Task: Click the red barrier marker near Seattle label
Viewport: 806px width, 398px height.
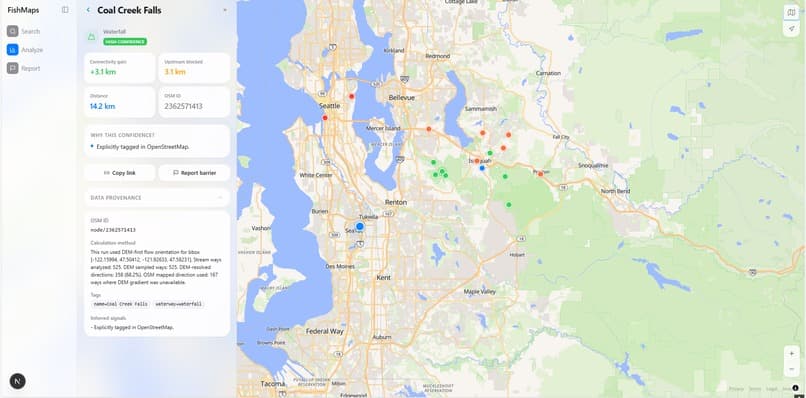Action: [325, 118]
